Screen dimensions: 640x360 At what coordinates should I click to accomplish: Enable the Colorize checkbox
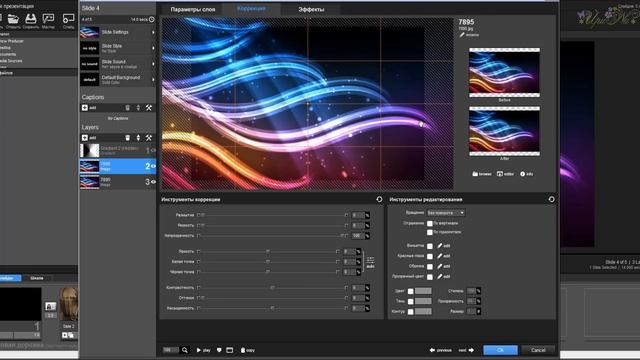(x=411, y=291)
